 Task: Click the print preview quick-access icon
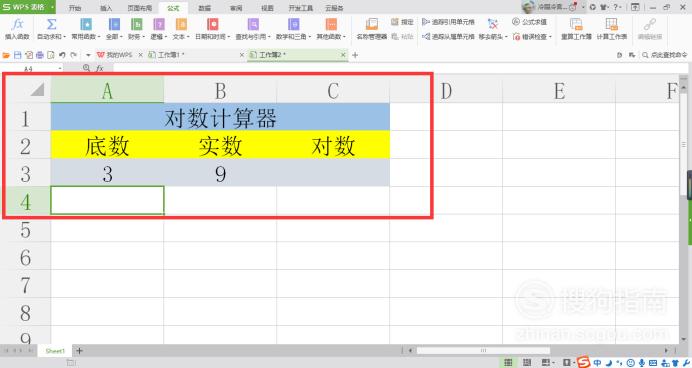pos(51,55)
